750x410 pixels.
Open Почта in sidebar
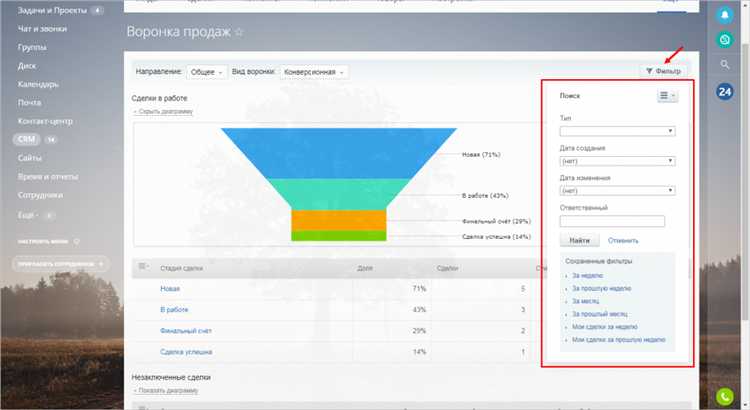(29, 102)
